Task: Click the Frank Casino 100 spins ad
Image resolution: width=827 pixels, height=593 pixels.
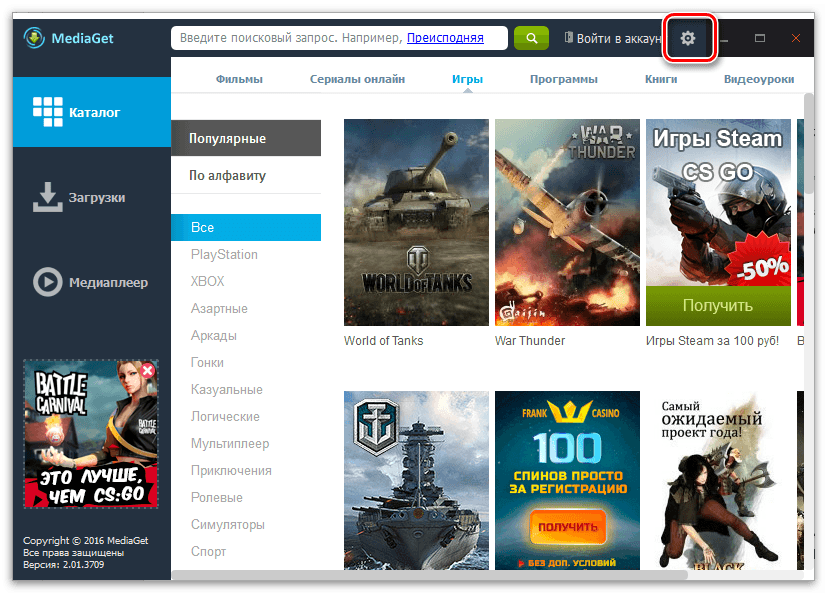Action: (567, 480)
